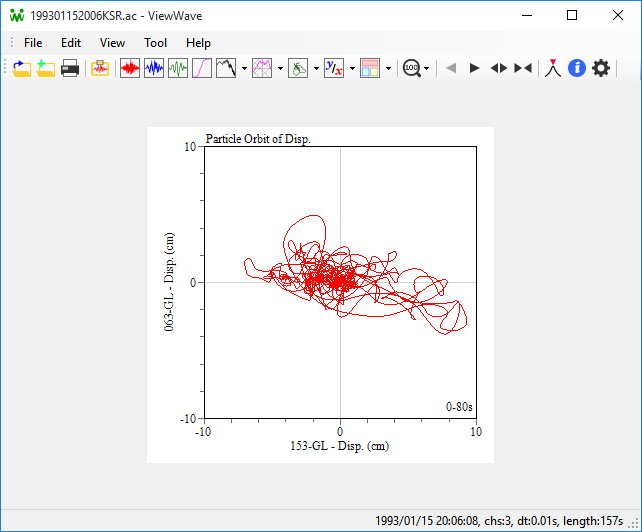Viewport: 642px width, 532px height.
Task: Show the blue velocity waveform view
Action: tap(154, 68)
